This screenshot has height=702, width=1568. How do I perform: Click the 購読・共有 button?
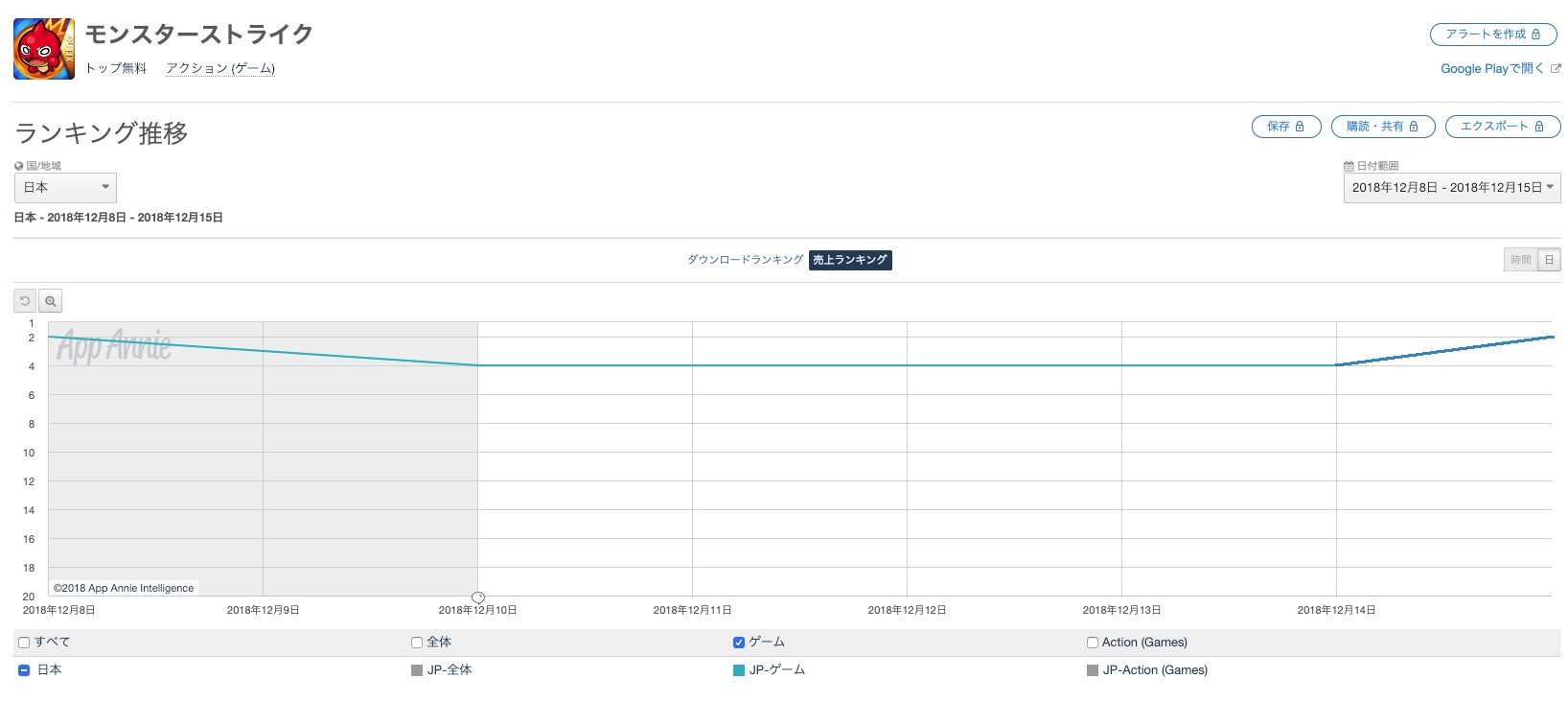(1383, 127)
